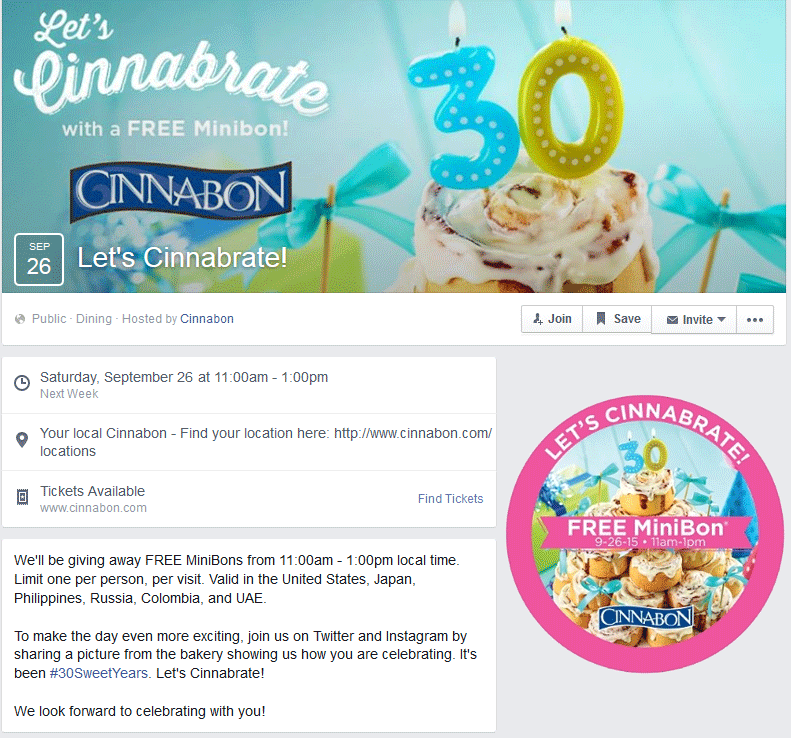Screen dimensions: 791x738
Task: Click the Join button
Action: point(552,319)
